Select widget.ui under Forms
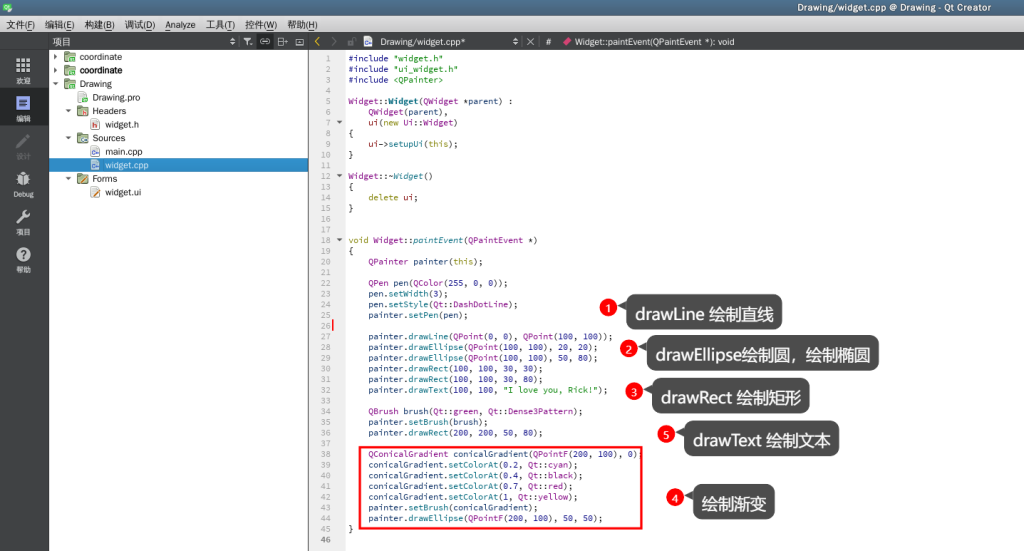 click(123, 192)
